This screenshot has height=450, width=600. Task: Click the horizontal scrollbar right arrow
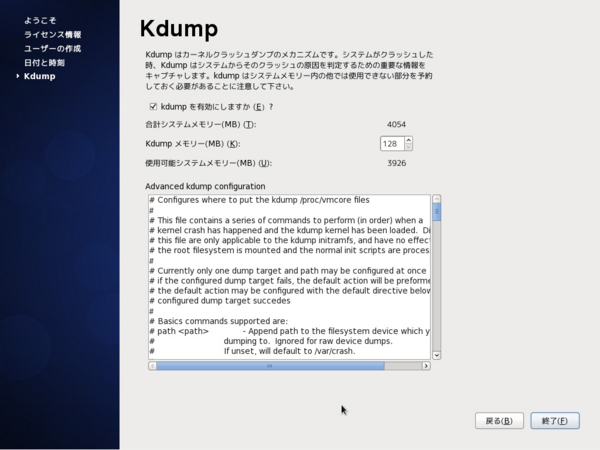[426, 366]
